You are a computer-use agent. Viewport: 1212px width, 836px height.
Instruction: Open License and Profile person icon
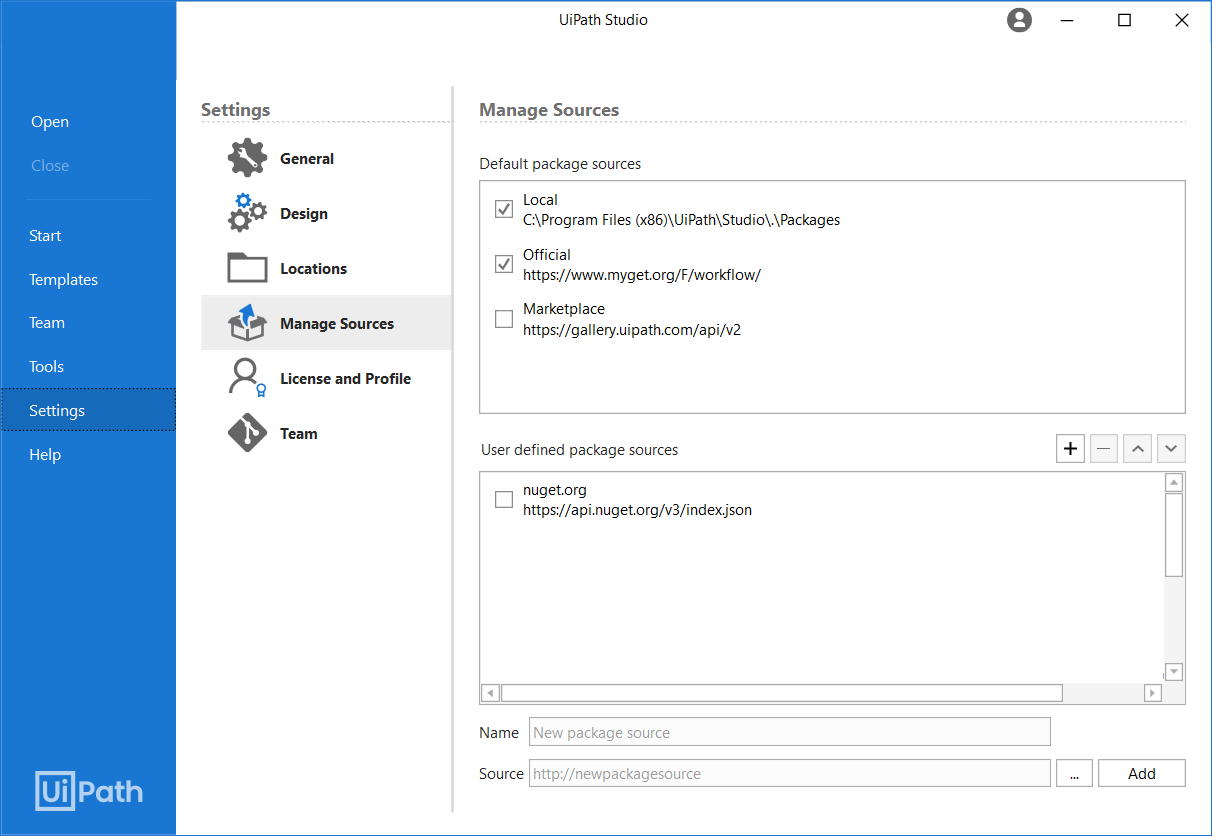click(247, 378)
